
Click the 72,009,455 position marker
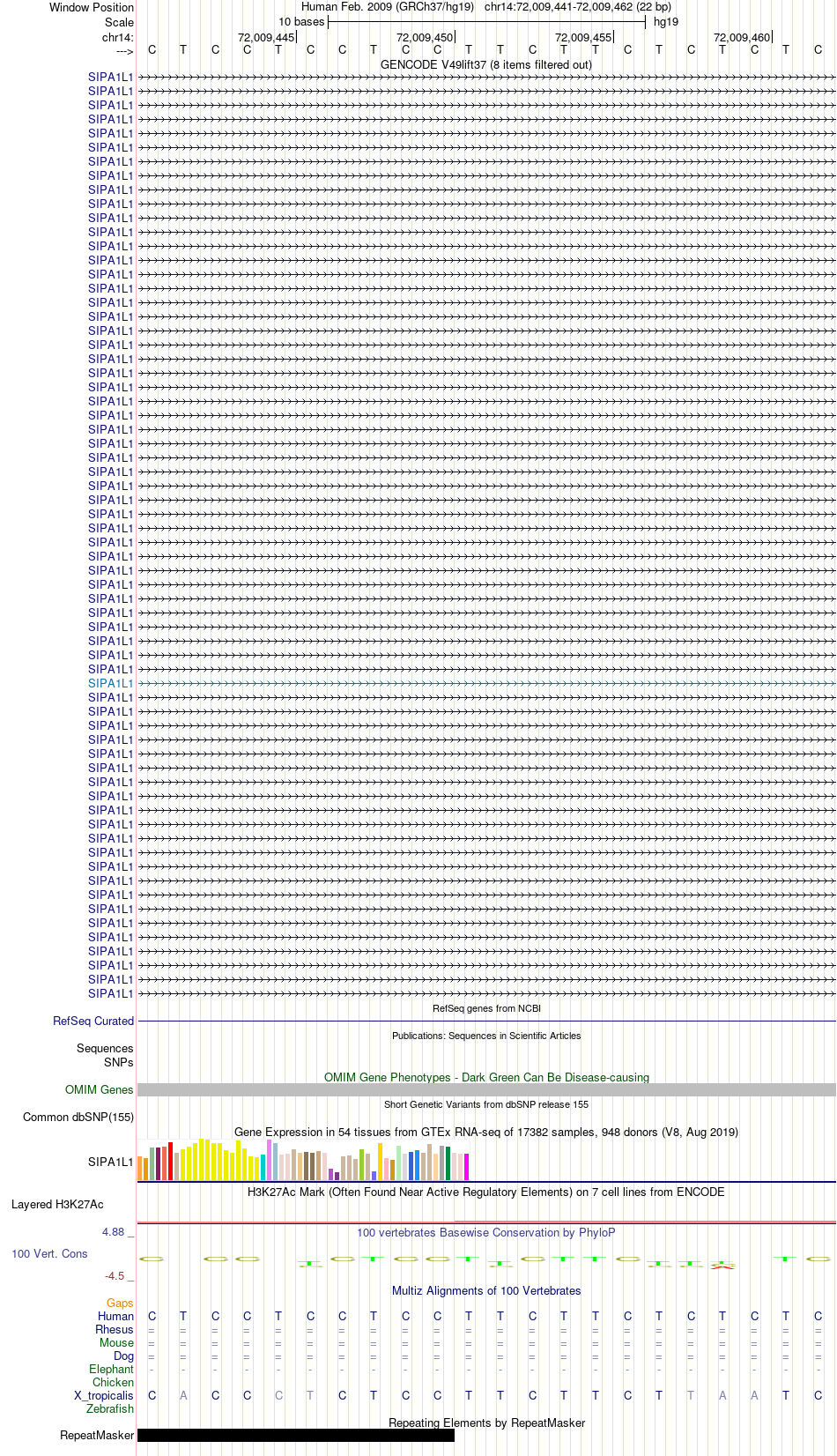[x=583, y=37]
